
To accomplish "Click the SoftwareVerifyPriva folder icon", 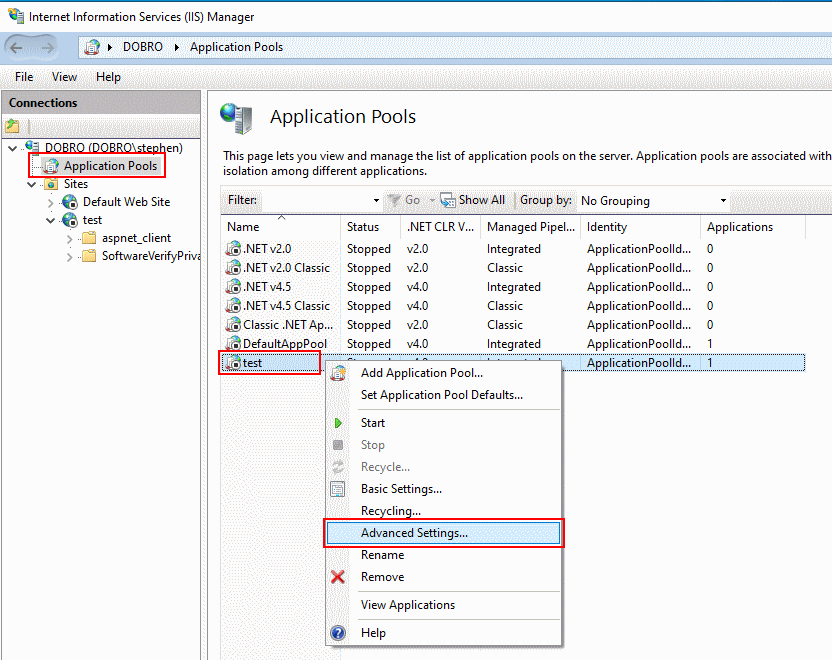I will click(x=89, y=256).
